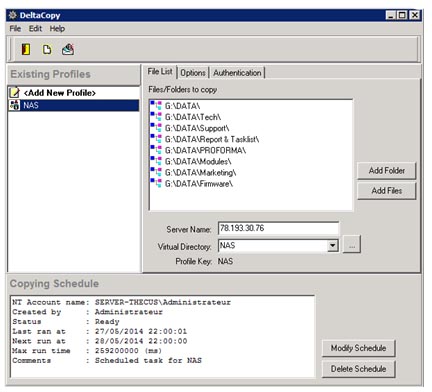This screenshot has width=432, height=392.
Task: Switch to the Authentication tab
Action: [x=237, y=73]
